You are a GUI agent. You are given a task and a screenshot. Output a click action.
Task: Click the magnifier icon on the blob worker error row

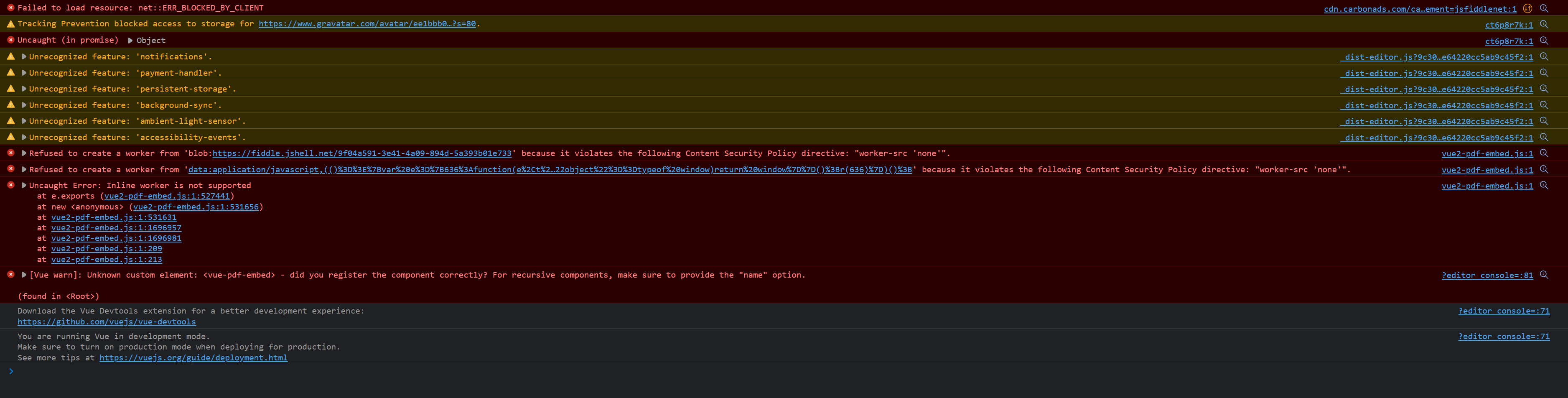click(x=1544, y=153)
